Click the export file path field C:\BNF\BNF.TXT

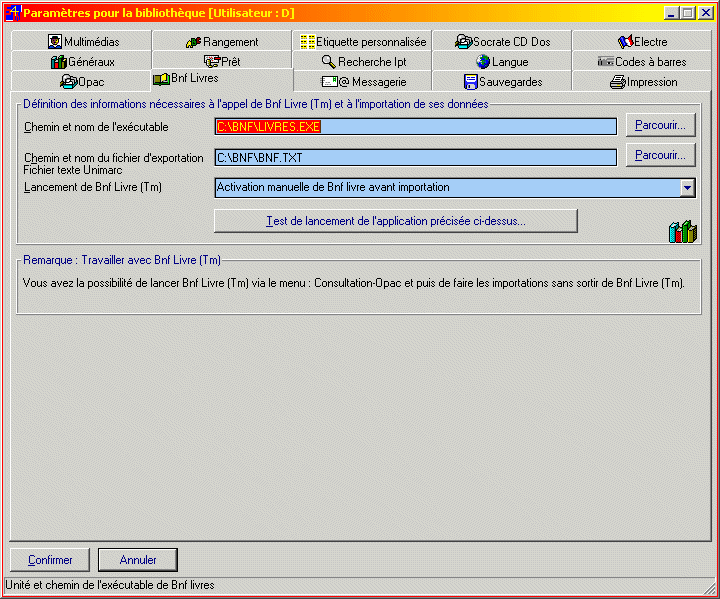coord(416,158)
